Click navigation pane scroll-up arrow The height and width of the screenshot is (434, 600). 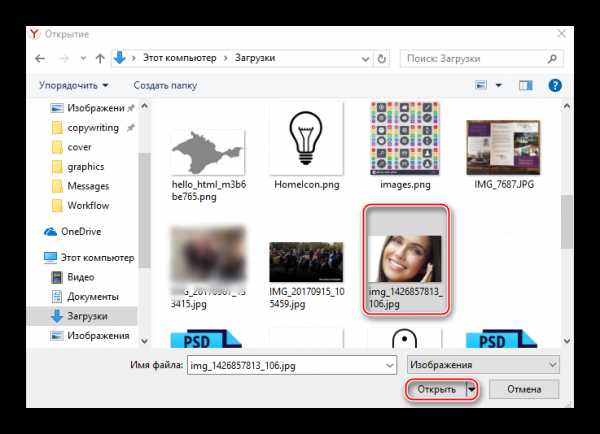(144, 106)
